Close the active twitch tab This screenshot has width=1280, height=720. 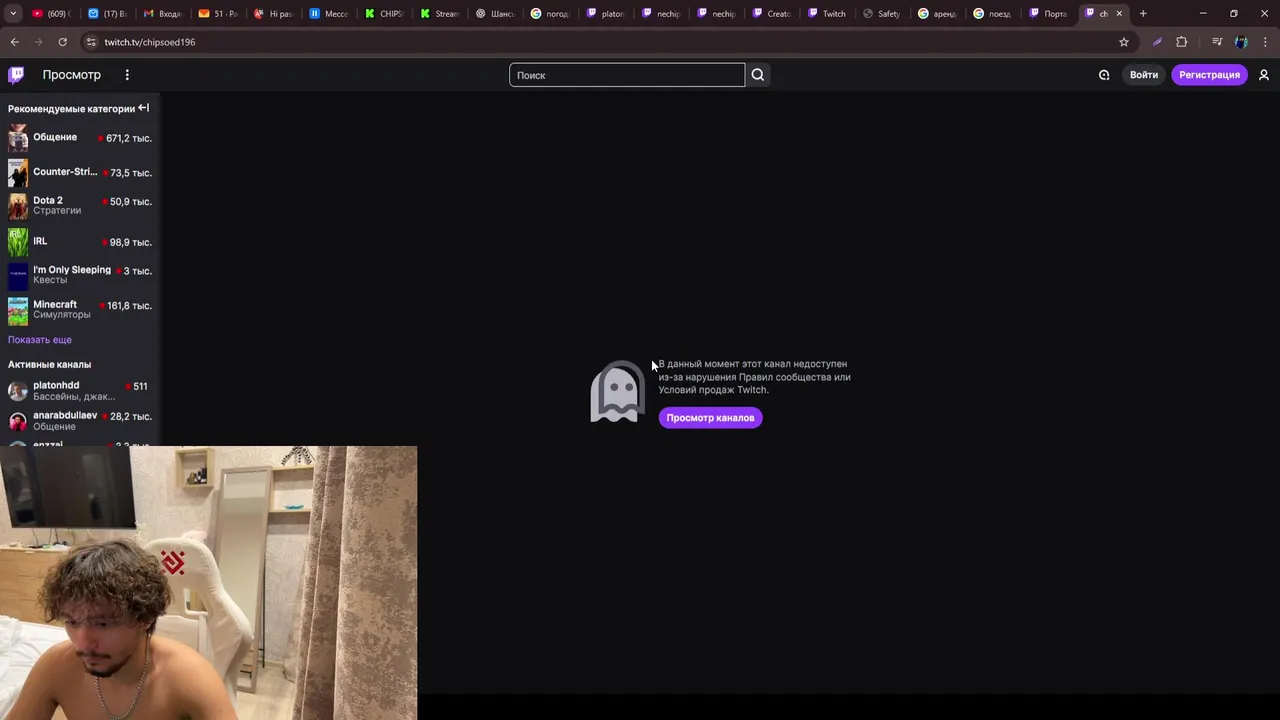click(x=1119, y=13)
